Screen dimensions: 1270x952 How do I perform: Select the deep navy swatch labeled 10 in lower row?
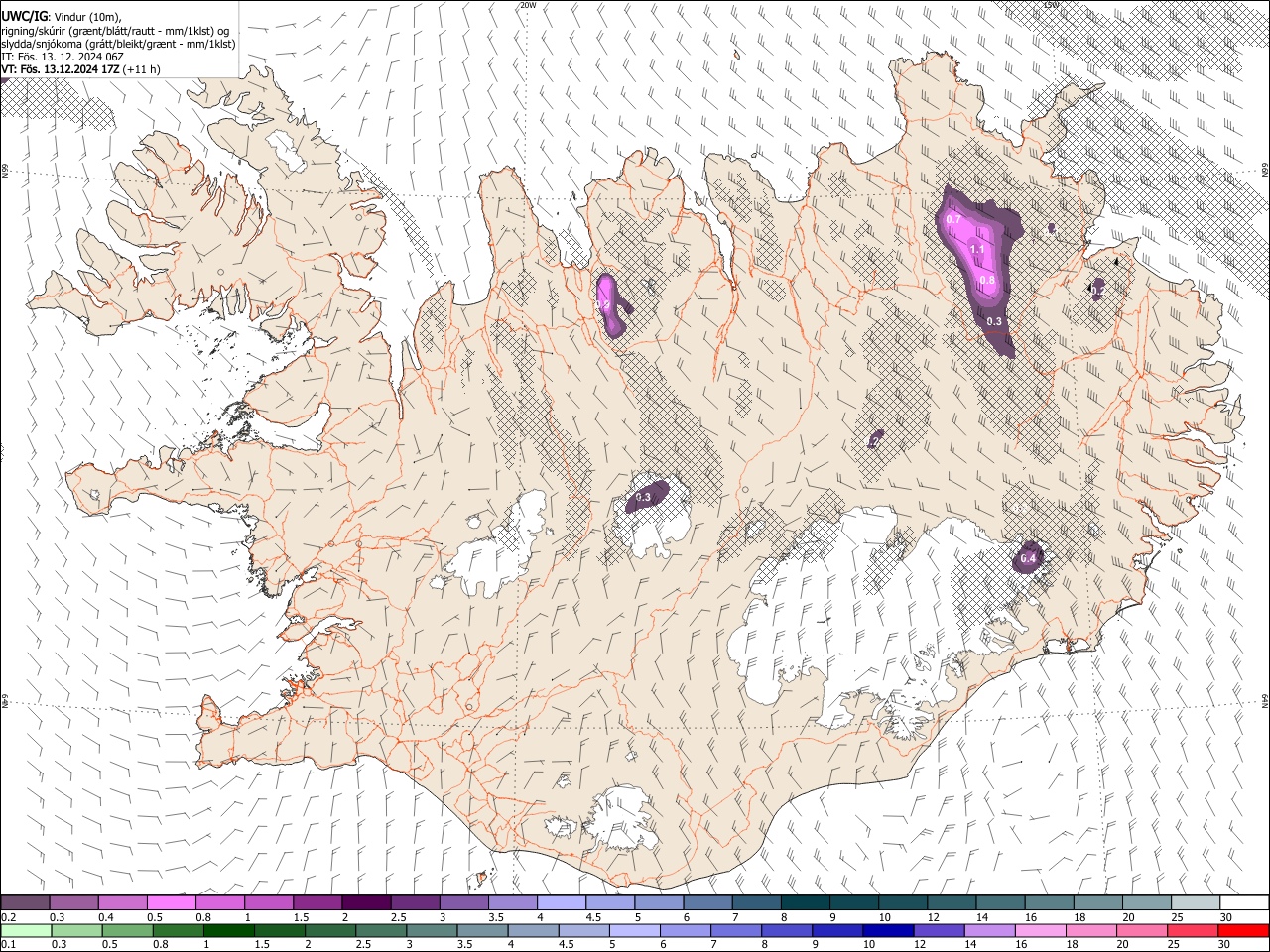pos(886,930)
